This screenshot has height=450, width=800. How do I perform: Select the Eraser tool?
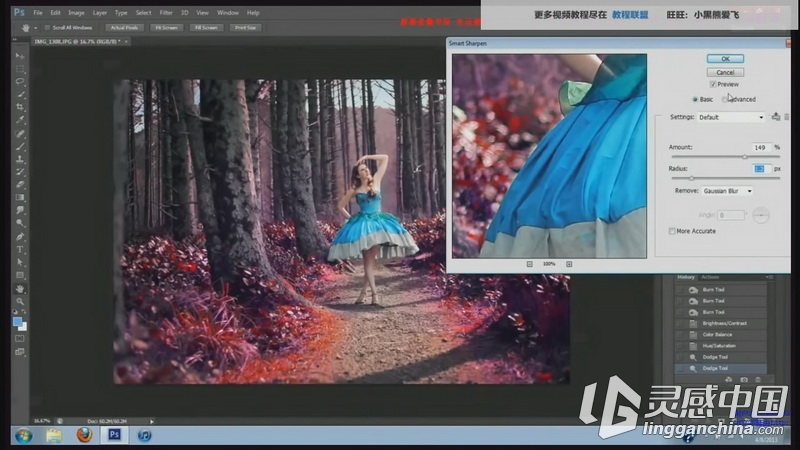(20, 185)
